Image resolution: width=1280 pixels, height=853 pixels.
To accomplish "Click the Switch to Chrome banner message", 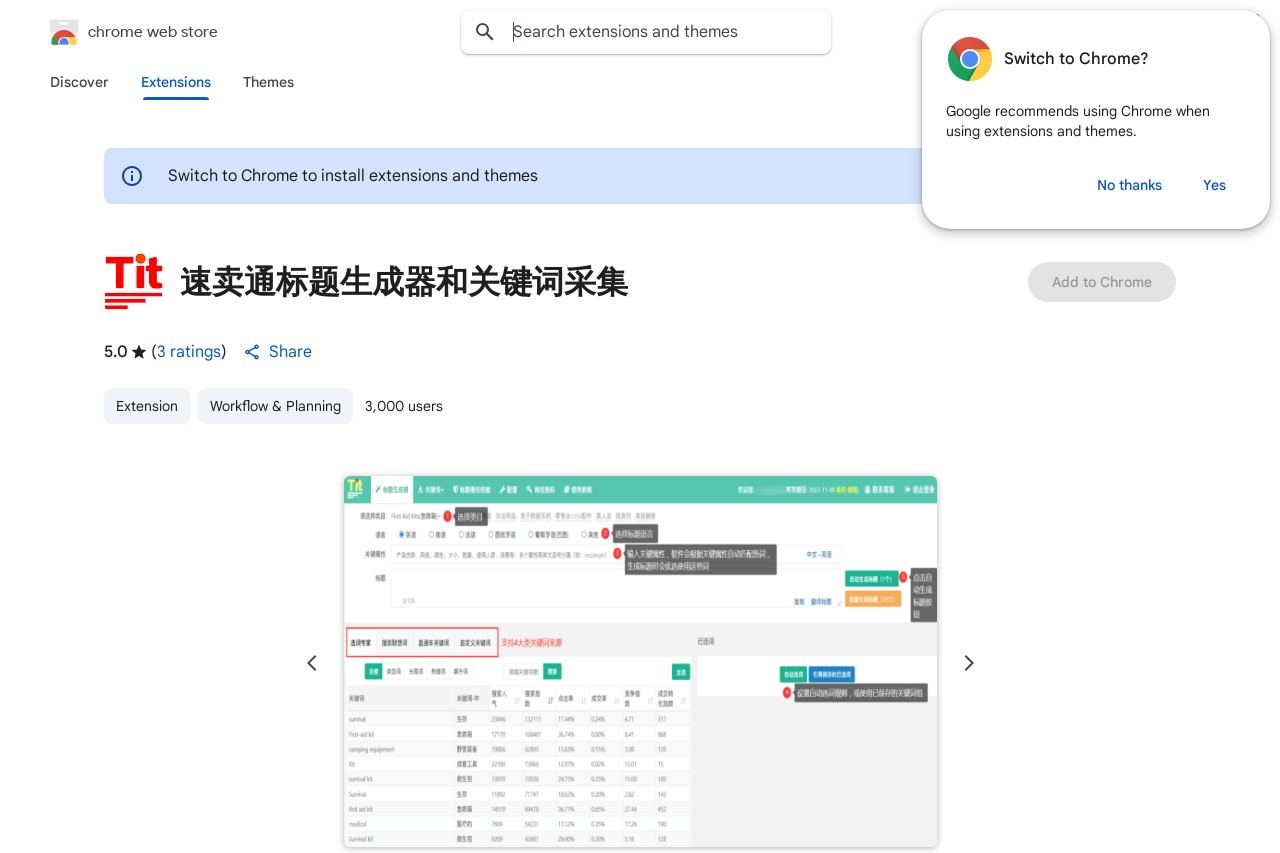I will point(353,176).
